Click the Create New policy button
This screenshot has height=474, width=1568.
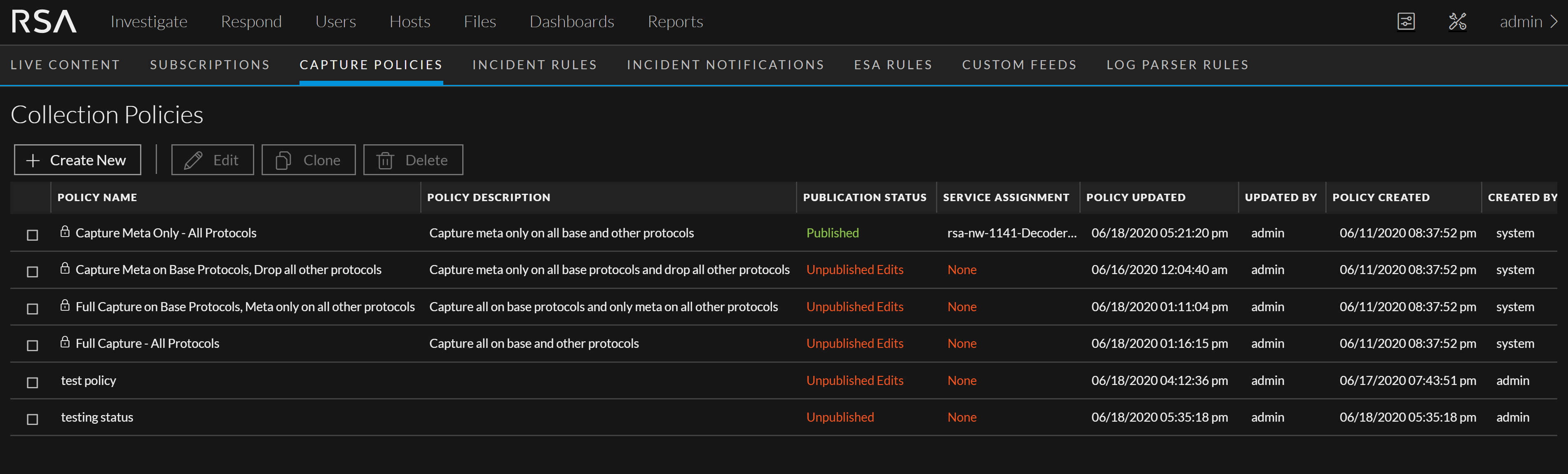tap(77, 160)
